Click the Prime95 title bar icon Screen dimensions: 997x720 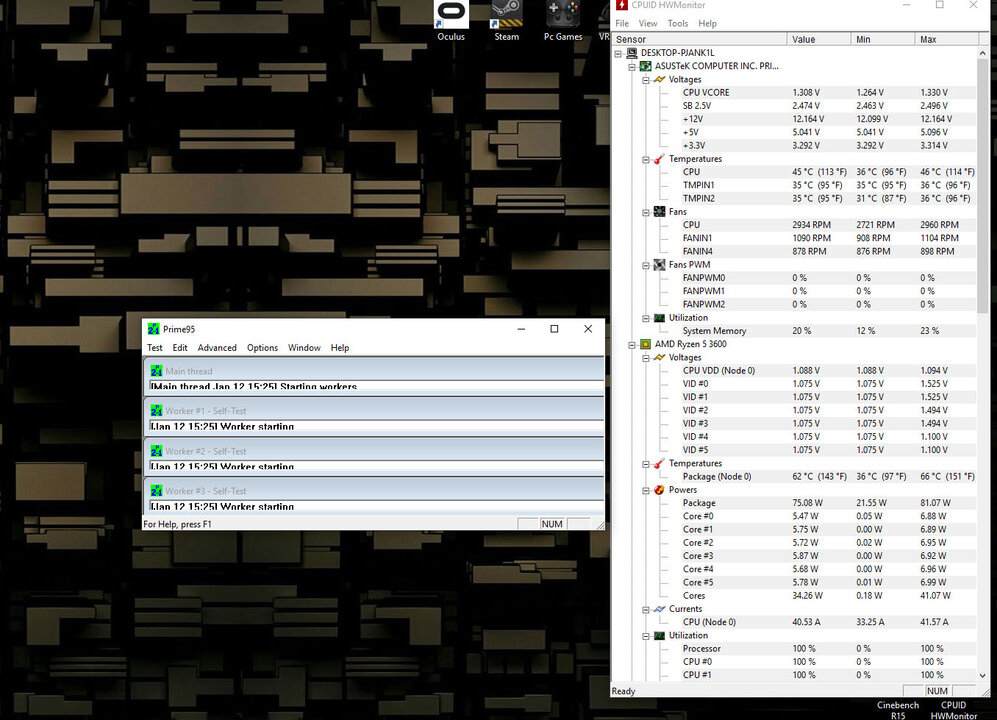[x=153, y=329]
